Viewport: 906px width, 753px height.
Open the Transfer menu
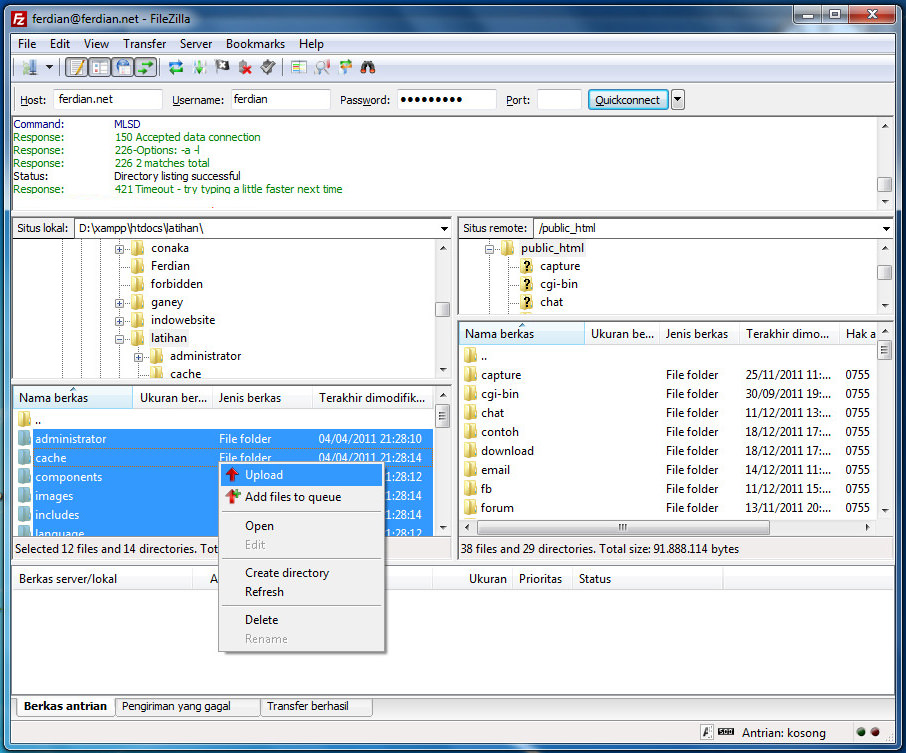(144, 44)
